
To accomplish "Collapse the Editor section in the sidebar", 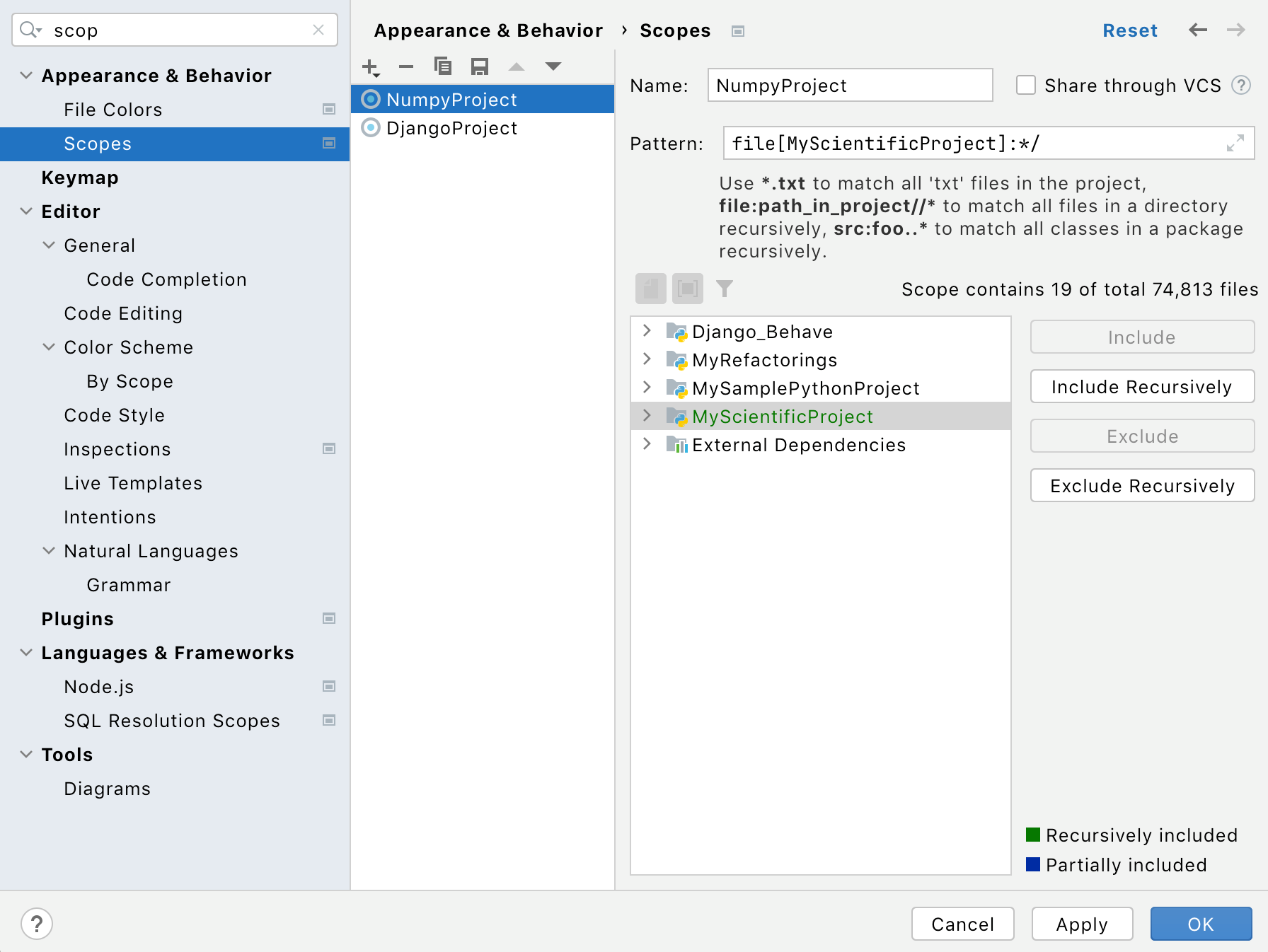I will (x=27, y=211).
